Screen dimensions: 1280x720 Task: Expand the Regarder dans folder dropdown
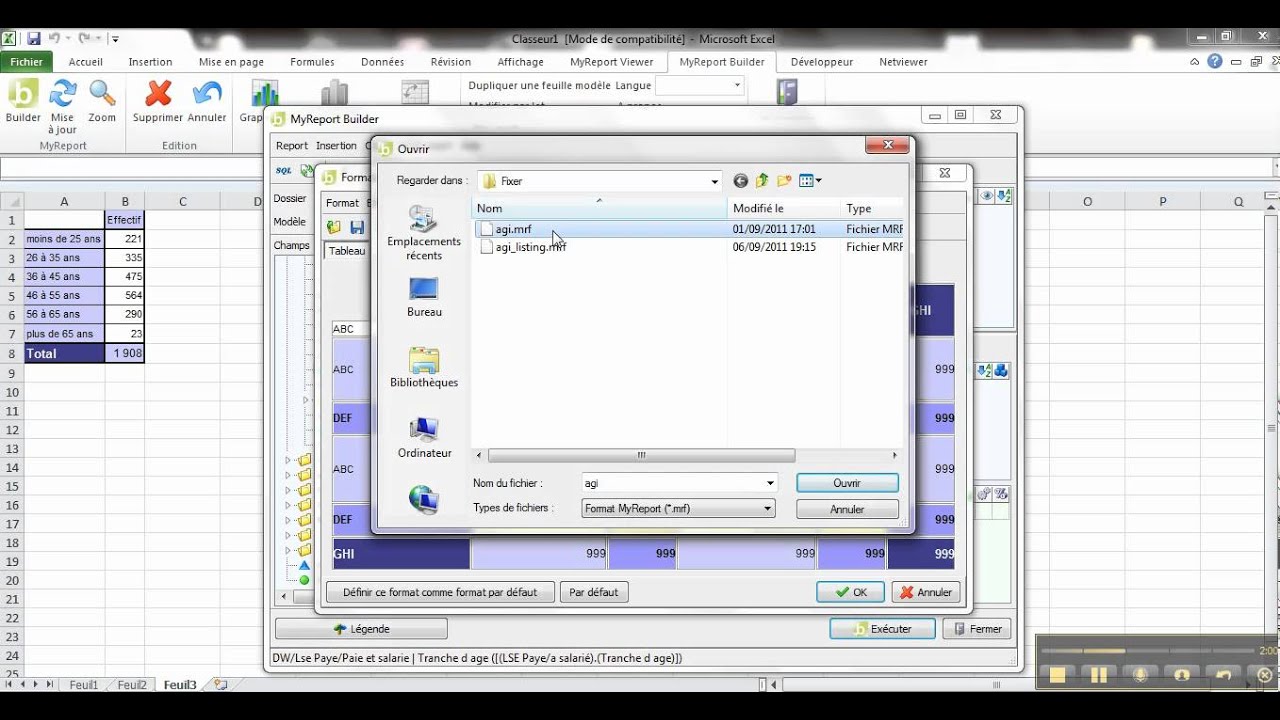[714, 182]
